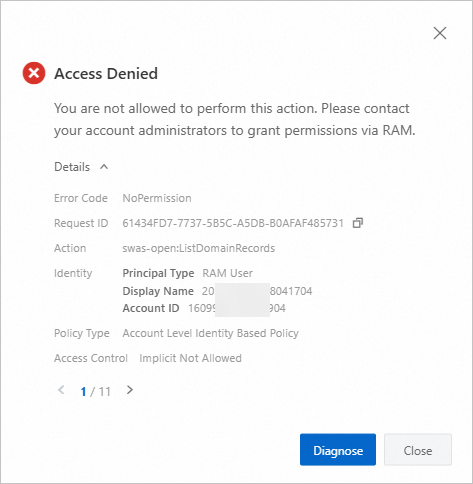This screenshot has width=473, height=484.
Task: Click the Request ID label
Action: click(x=81, y=223)
